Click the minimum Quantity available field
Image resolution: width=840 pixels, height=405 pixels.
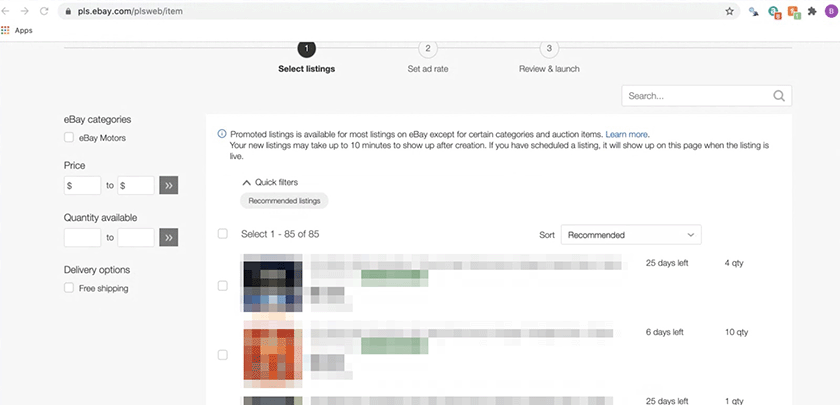point(82,237)
